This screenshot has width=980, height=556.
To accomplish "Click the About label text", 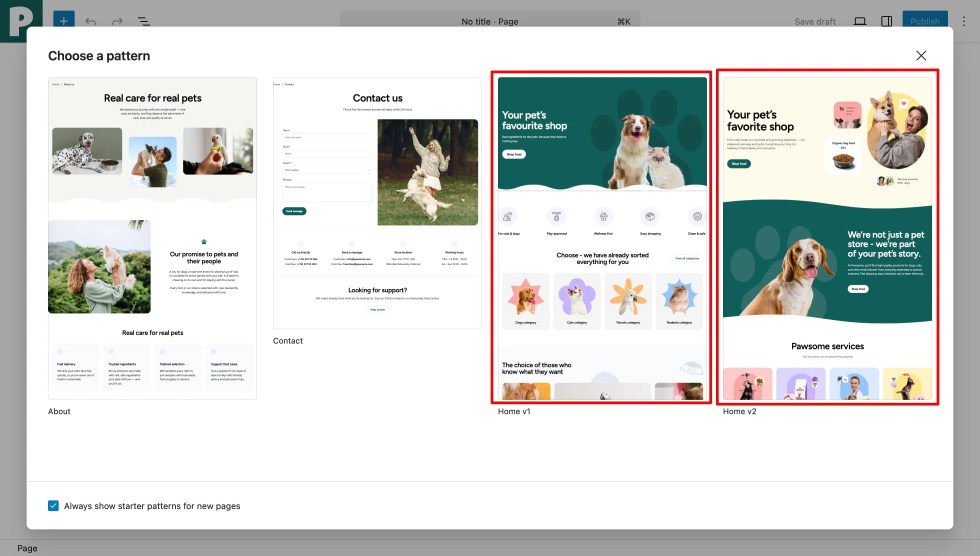I will tap(59, 411).
